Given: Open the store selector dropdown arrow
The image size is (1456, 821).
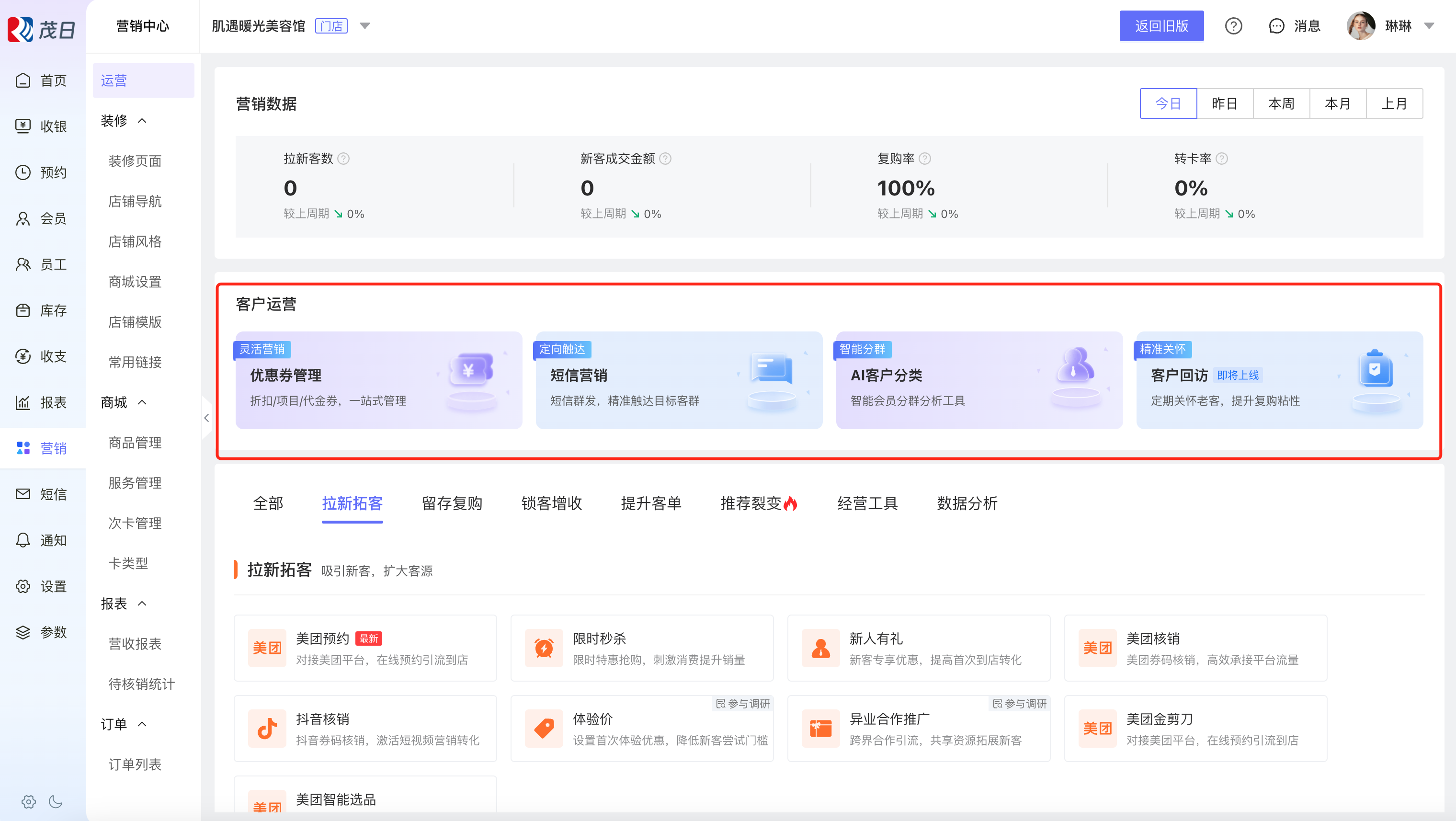Looking at the screenshot, I should coord(364,26).
